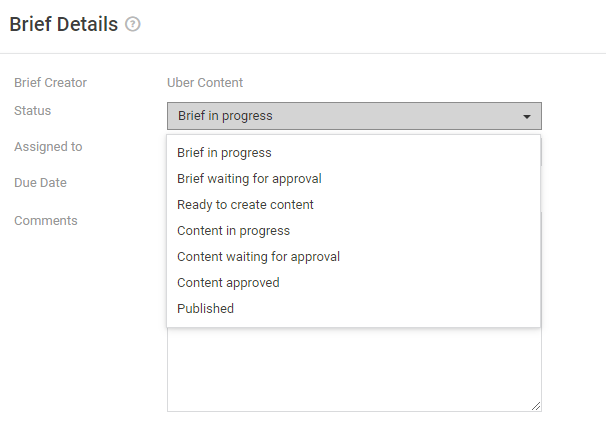Choose Content waiting for approval option

coord(258,256)
